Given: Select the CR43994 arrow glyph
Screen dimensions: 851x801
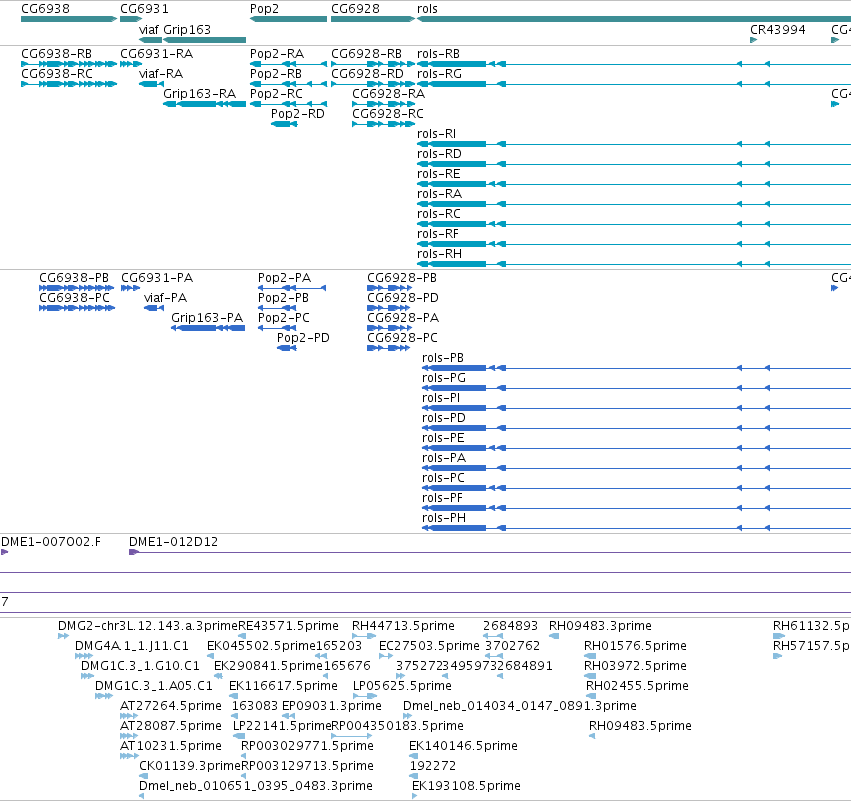Looking at the screenshot, I should tap(753, 40).
